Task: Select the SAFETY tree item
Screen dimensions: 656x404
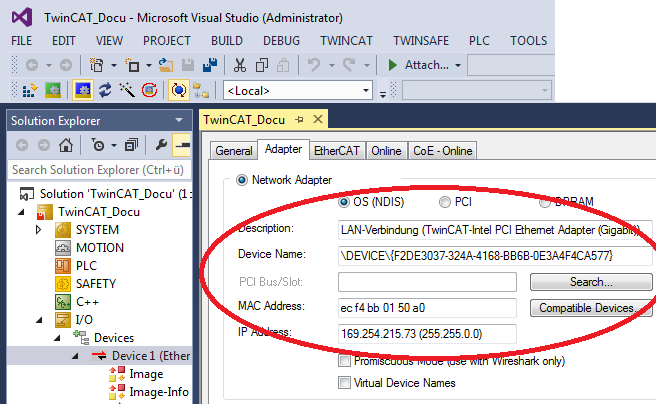Action: 96,284
